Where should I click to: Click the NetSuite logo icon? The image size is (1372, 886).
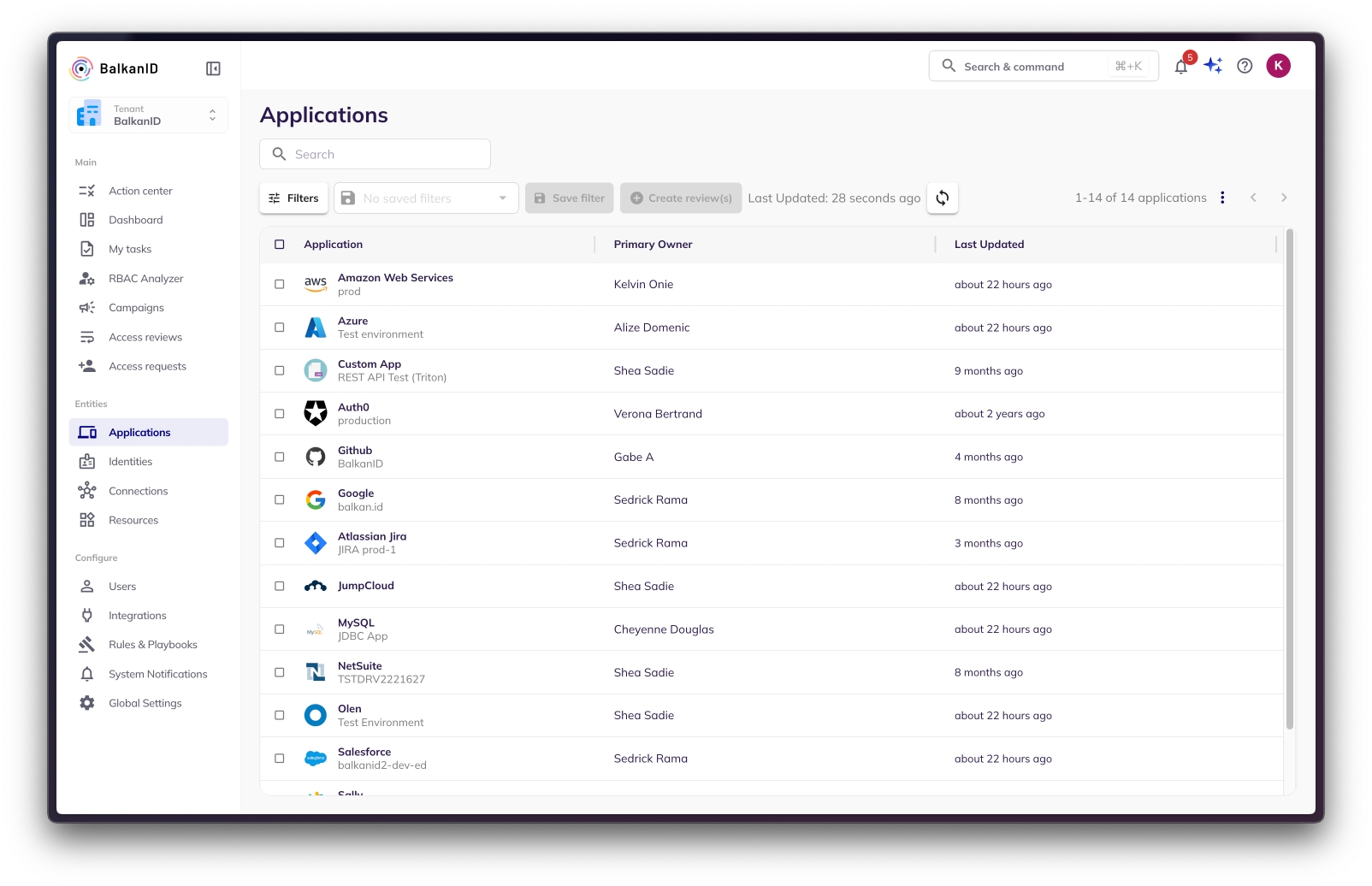pos(316,672)
